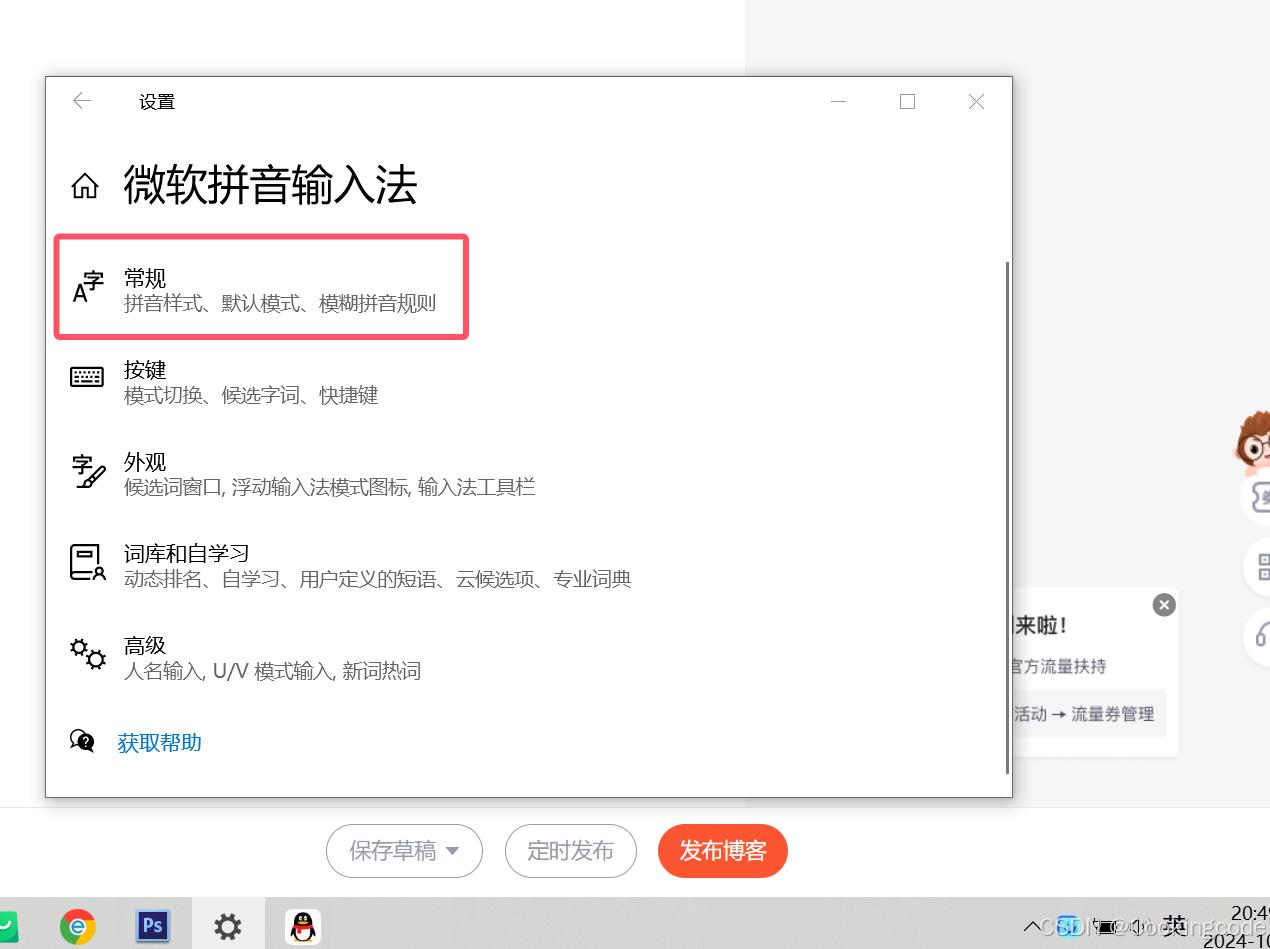Click the 获取帮助 help link
Image resolution: width=1270 pixels, height=949 pixels.
coord(160,742)
